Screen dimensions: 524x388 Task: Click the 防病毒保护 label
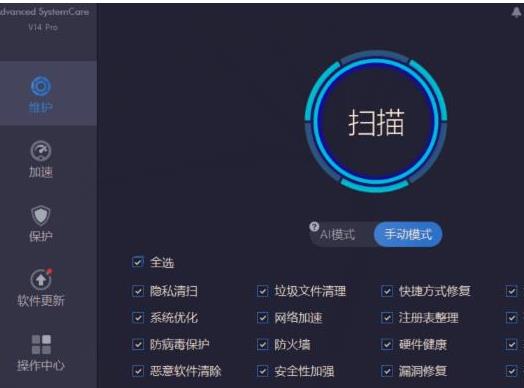(x=179, y=344)
